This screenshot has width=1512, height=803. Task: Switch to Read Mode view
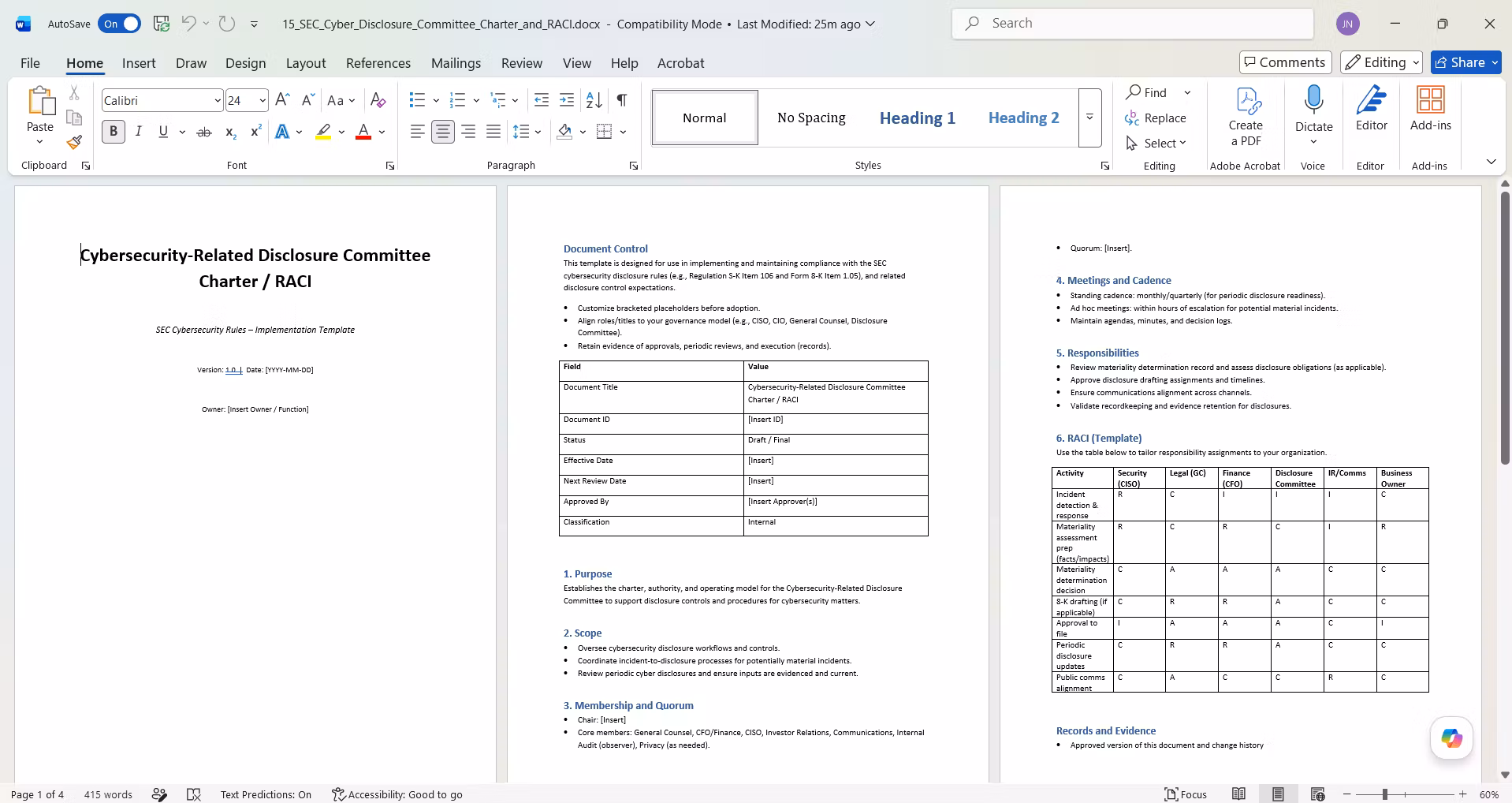point(1239,794)
